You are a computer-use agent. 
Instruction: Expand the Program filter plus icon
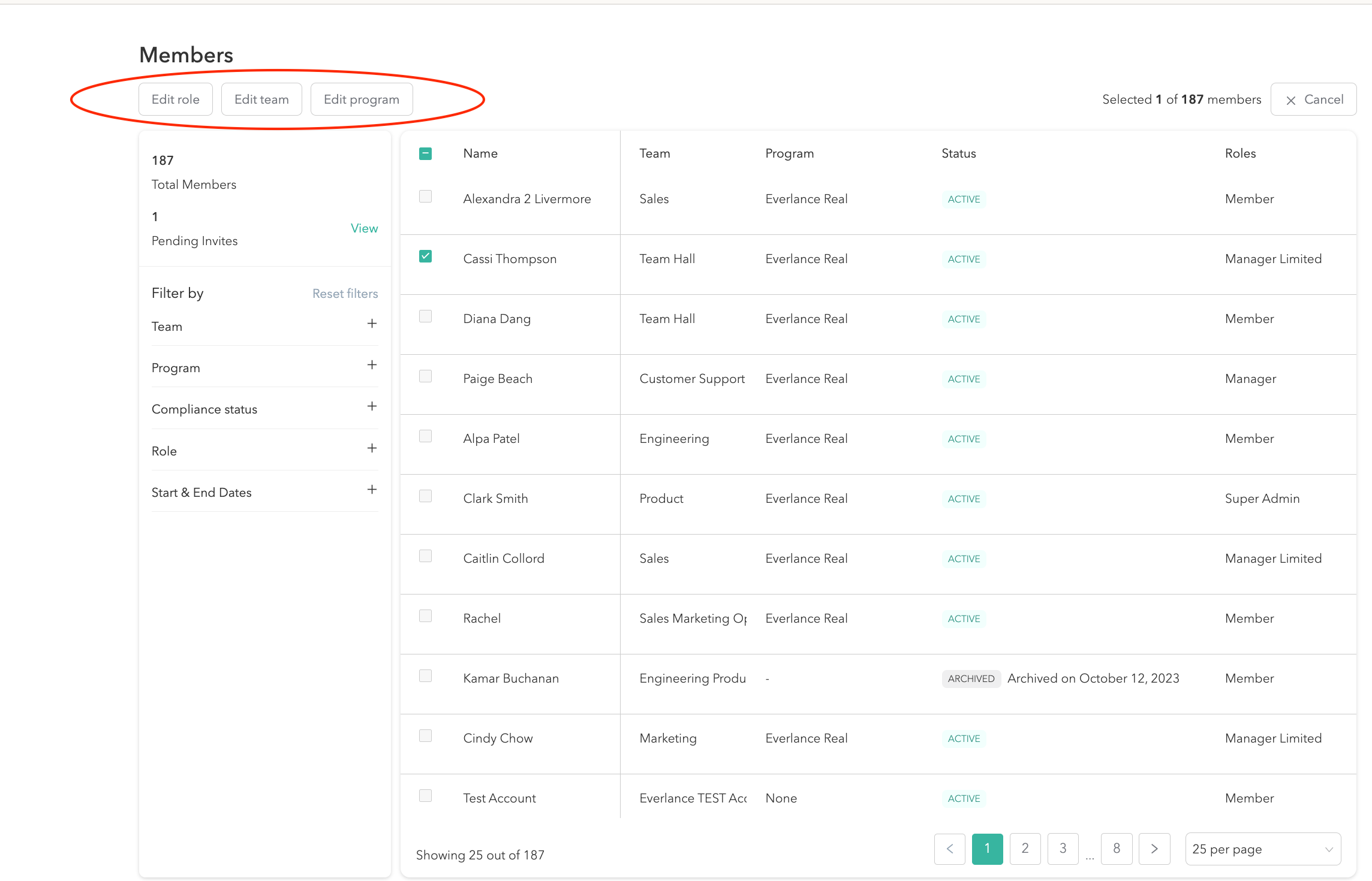click(x=372, y=365)
